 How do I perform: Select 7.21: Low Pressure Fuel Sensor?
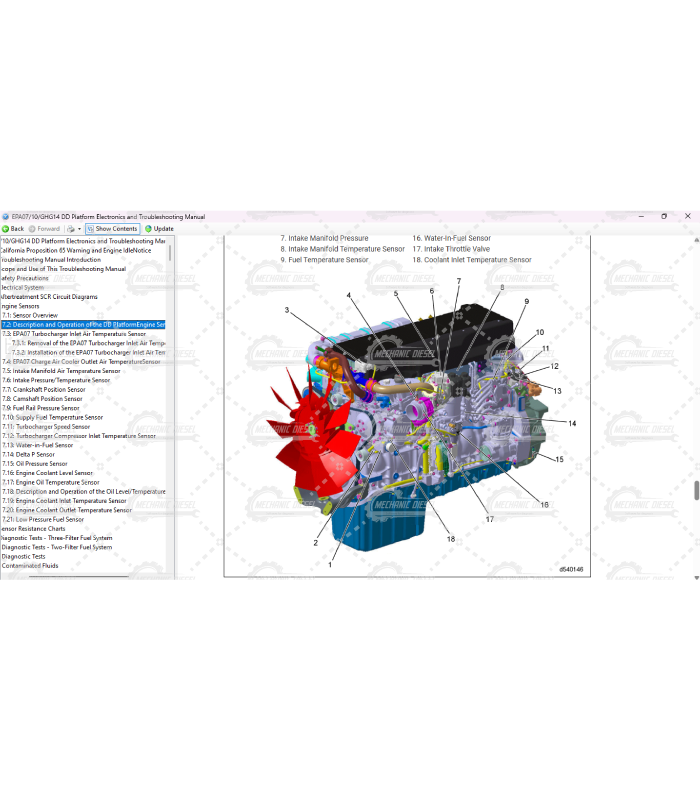point(43,519)
